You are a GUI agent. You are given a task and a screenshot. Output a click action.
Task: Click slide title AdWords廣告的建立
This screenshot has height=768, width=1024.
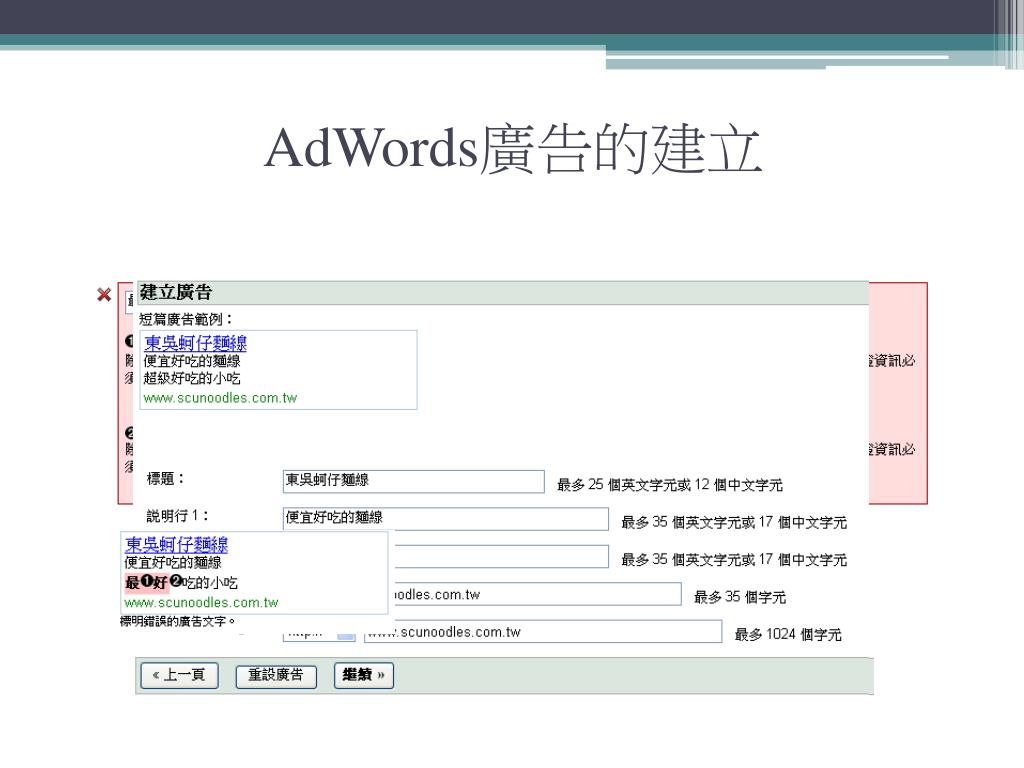pyautogui.click(x=513, y=150)
